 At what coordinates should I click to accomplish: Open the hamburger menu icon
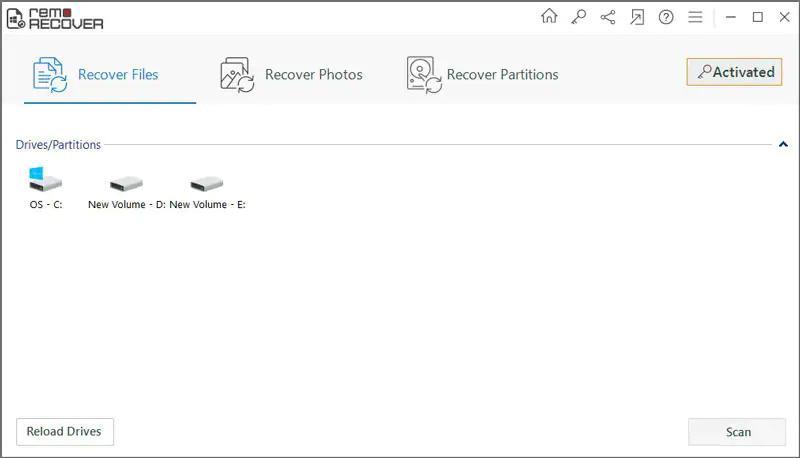pyautogui.click(x=695, y=17)
